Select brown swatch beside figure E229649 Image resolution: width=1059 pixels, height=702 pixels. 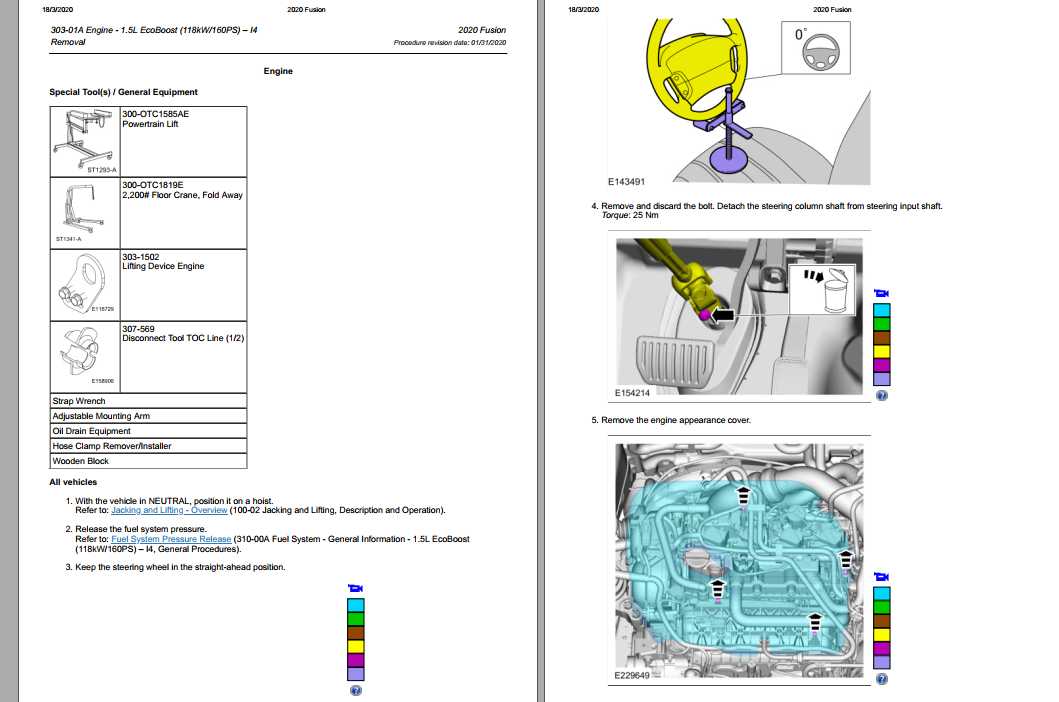[882, 622]
